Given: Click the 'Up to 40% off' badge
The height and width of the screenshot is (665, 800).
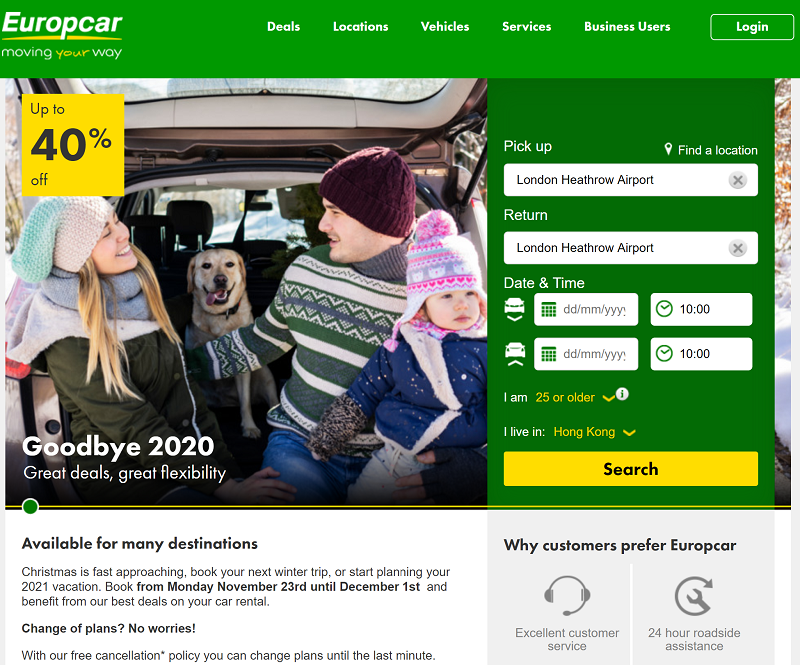Looking at the screenshot, I should [73, 145].
